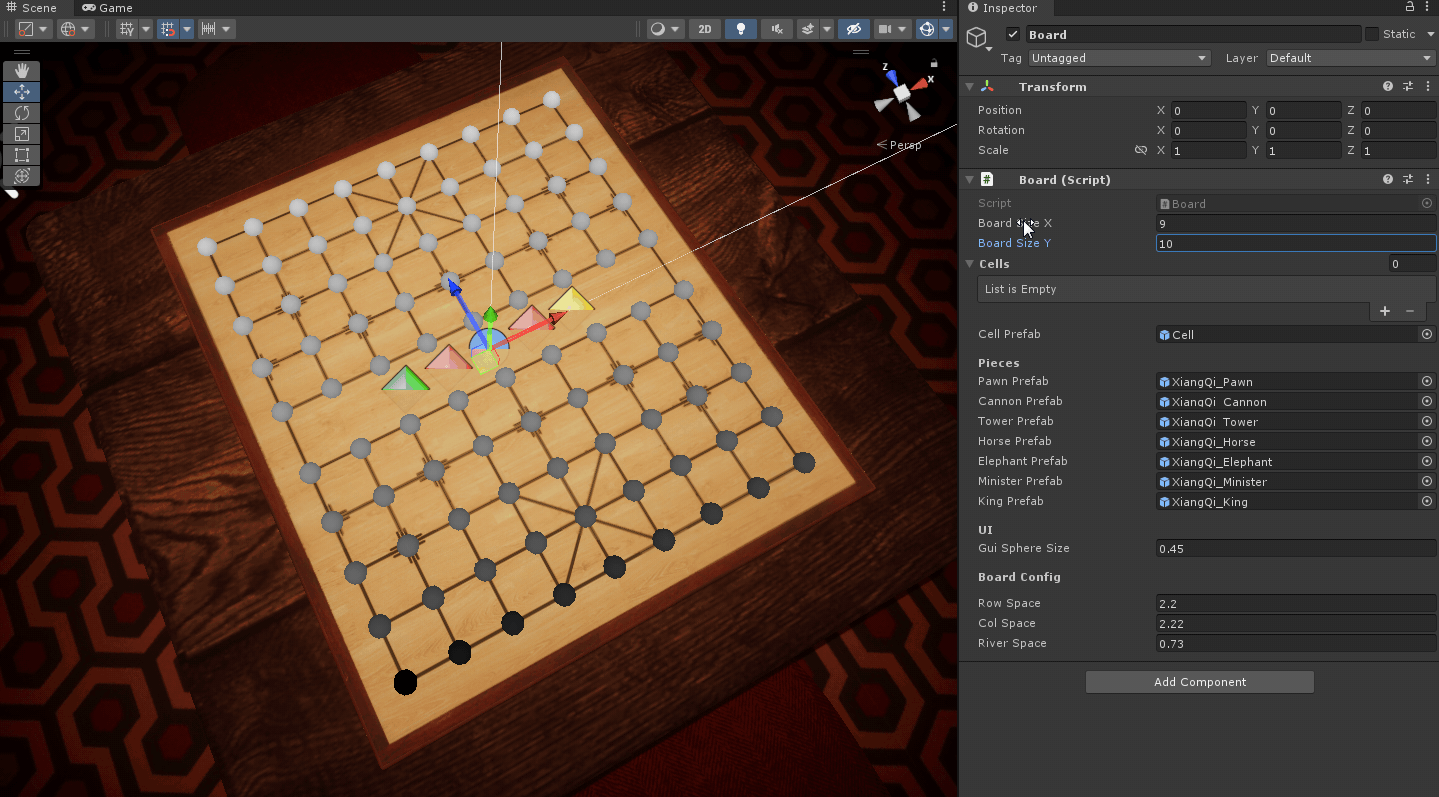
Task: Lock the Inspector with the padlock icon
Action: (x=1408, y=7)
